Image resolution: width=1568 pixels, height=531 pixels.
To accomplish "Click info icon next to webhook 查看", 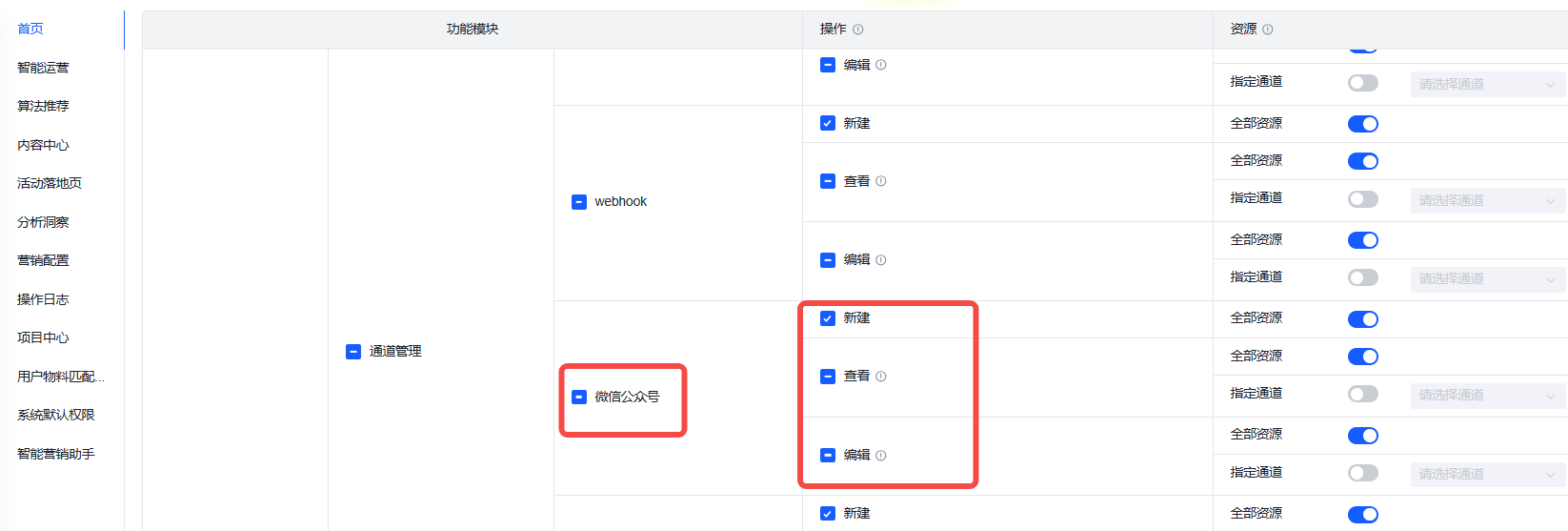I will [880, 181].
